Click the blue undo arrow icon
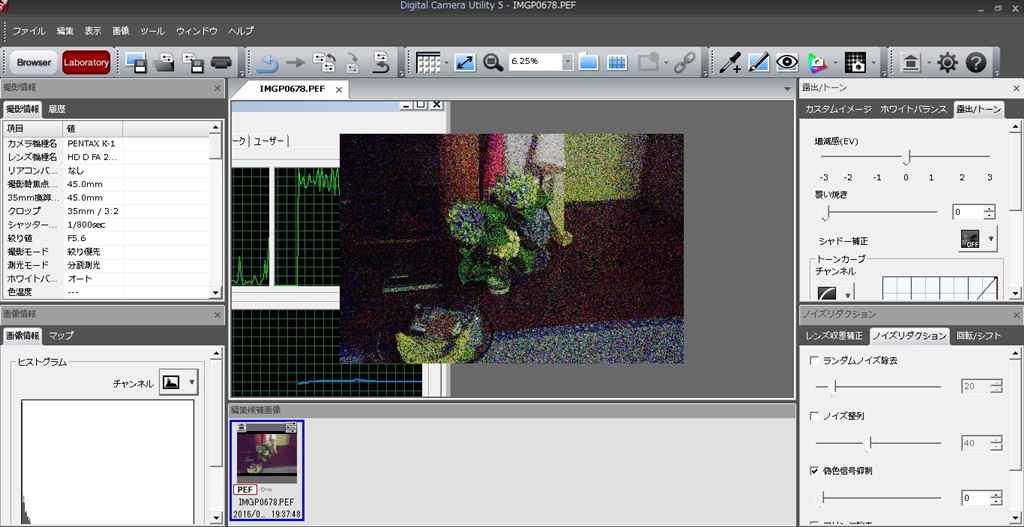The width and height of the screenshot is (1024, 527). 267,63
